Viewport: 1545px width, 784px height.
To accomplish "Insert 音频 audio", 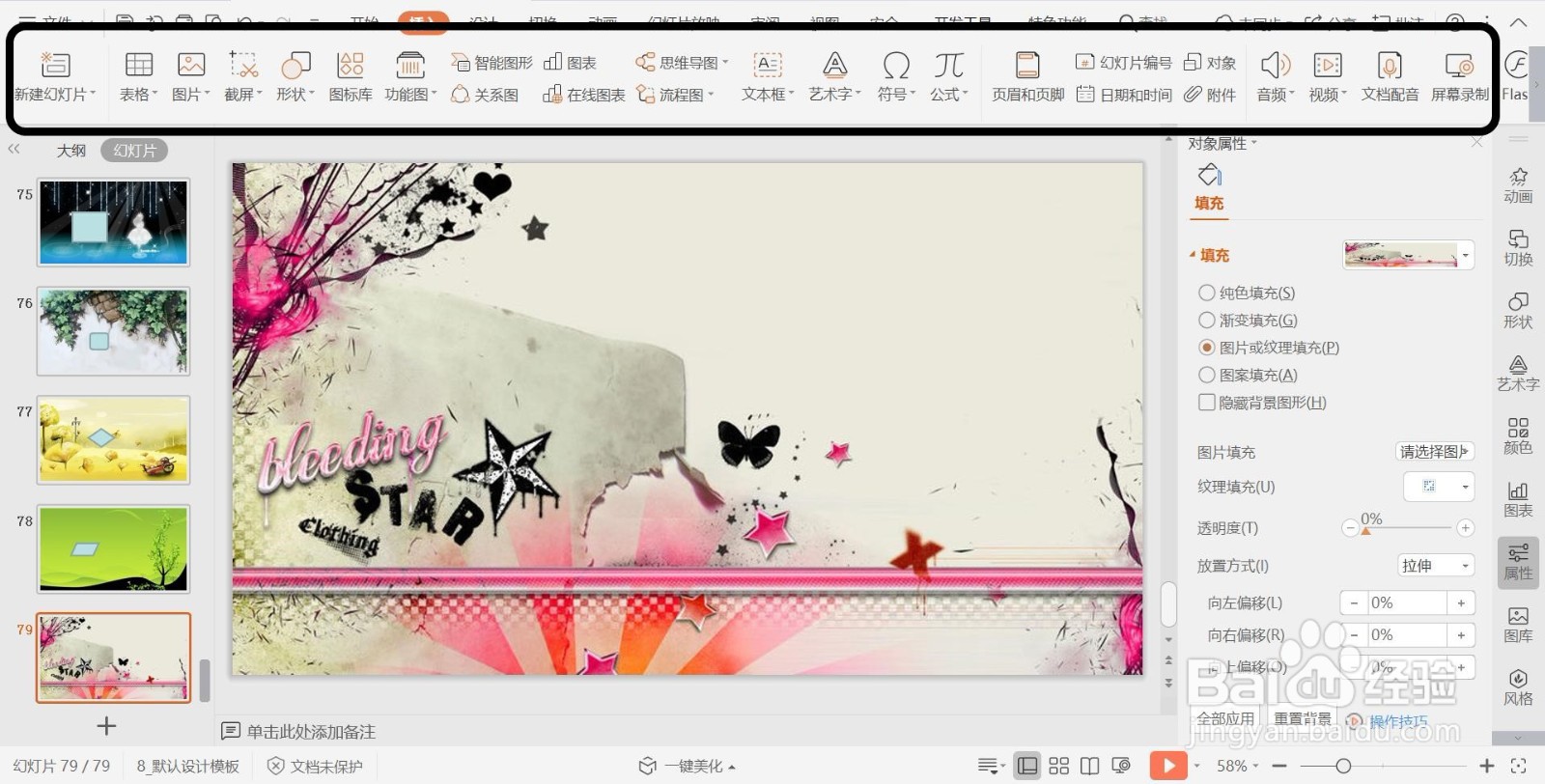I will [1276, 76].
